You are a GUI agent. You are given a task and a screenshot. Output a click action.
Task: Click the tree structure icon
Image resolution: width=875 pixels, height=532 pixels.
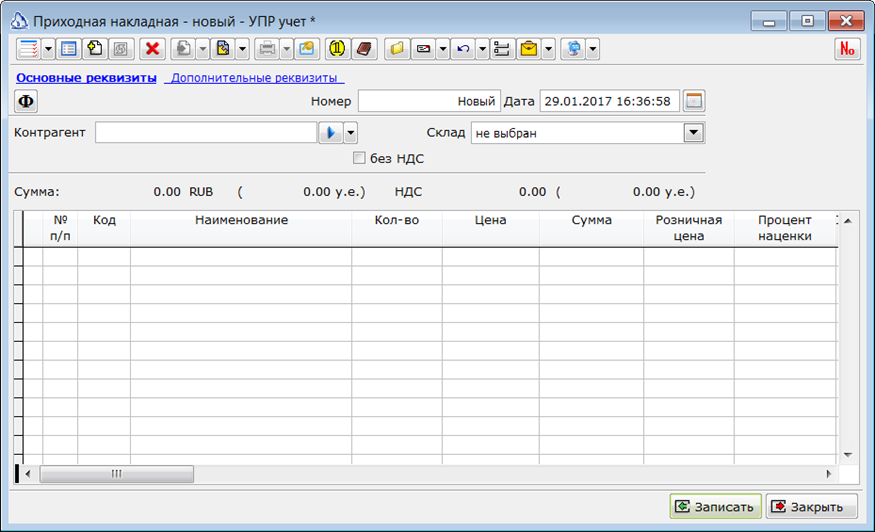pos(502,49)
